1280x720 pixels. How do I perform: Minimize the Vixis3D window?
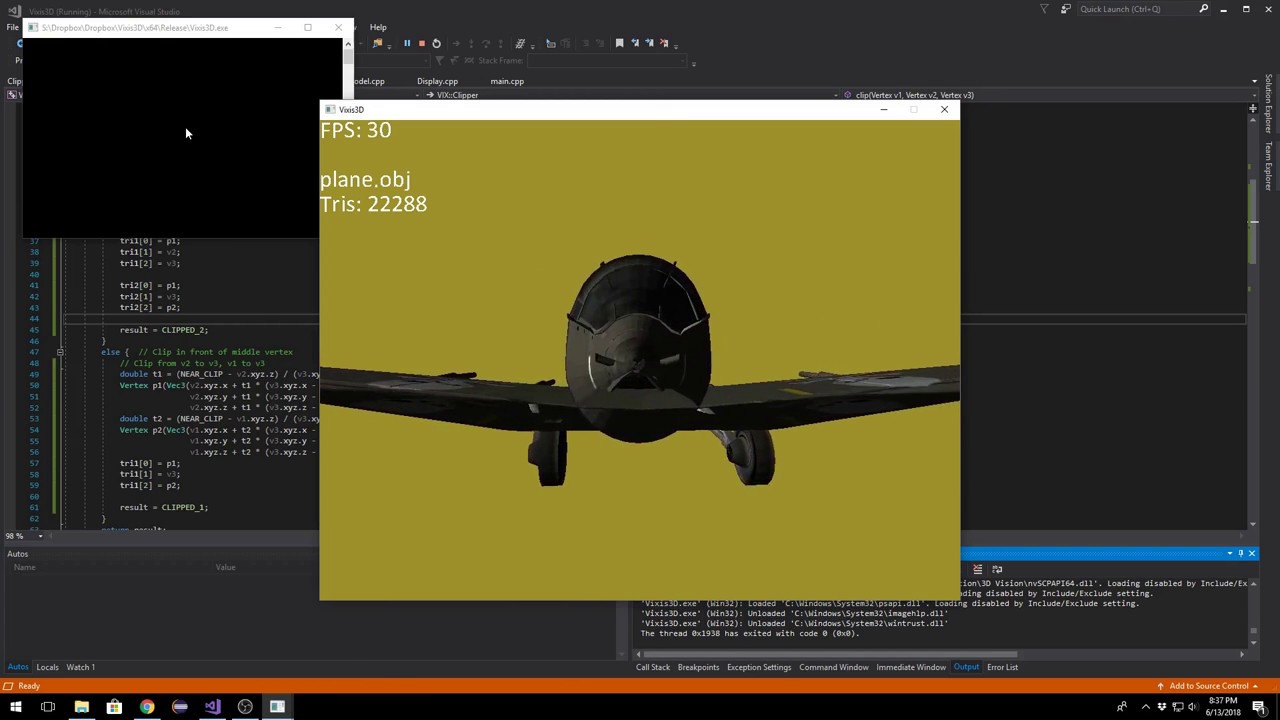[884, 109]
